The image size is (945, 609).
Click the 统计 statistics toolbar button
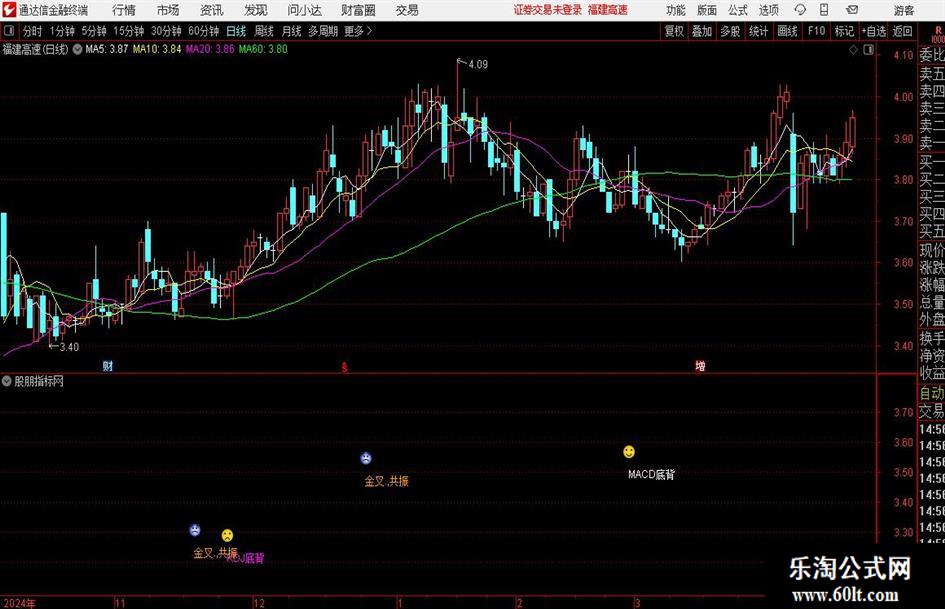pyautogui.click(x=759, y=31)
